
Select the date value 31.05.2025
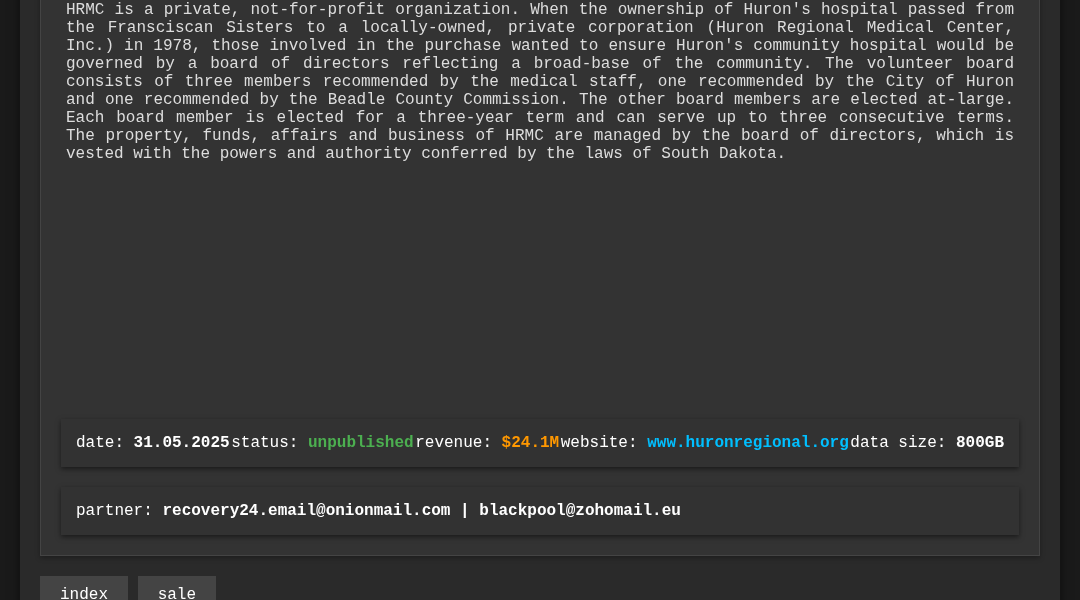(181, 442)
